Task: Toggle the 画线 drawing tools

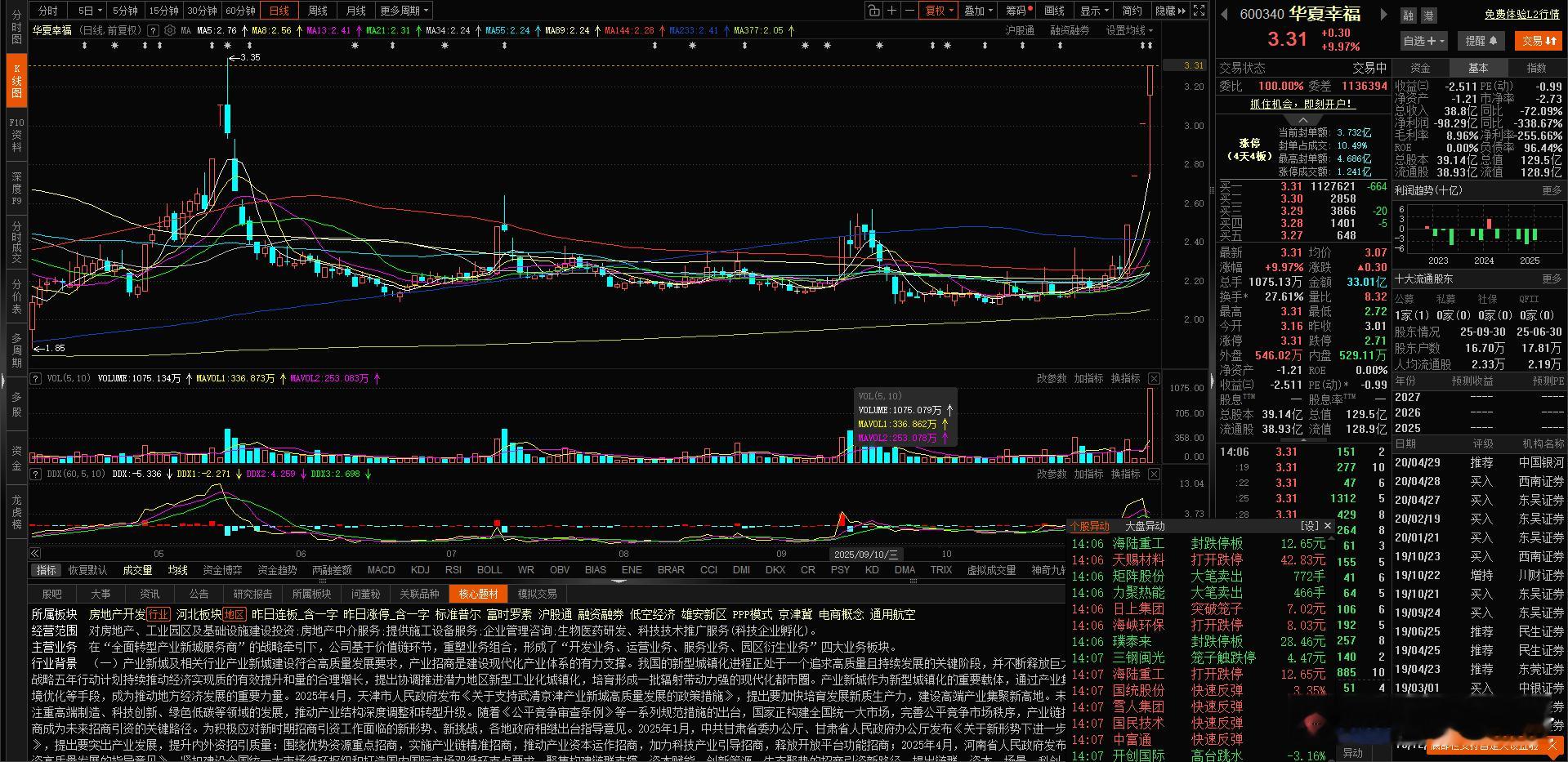Action: (1055, 11)
